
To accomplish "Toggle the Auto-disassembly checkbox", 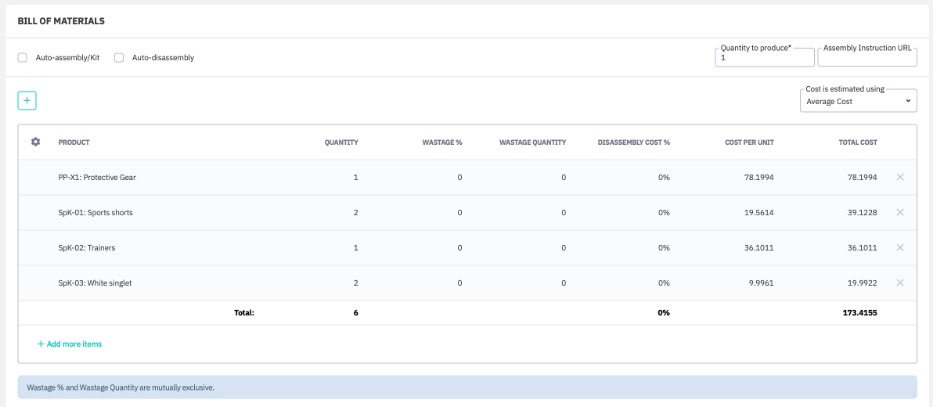I will [x=119, y=58].
